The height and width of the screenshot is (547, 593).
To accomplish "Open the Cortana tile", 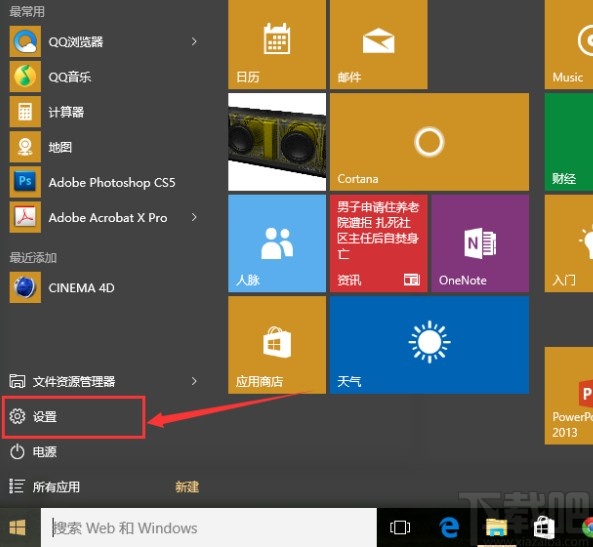I will pos(429,142).
